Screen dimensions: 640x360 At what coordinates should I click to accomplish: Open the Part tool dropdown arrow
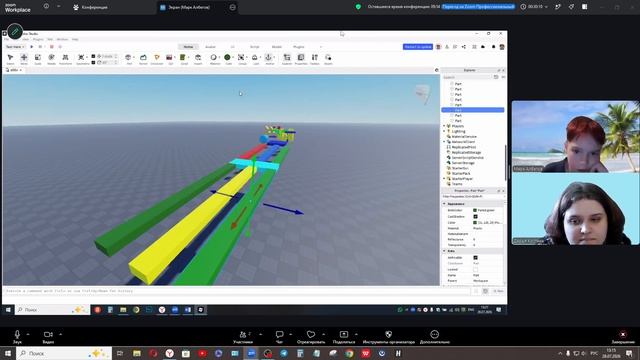(134, 58)
